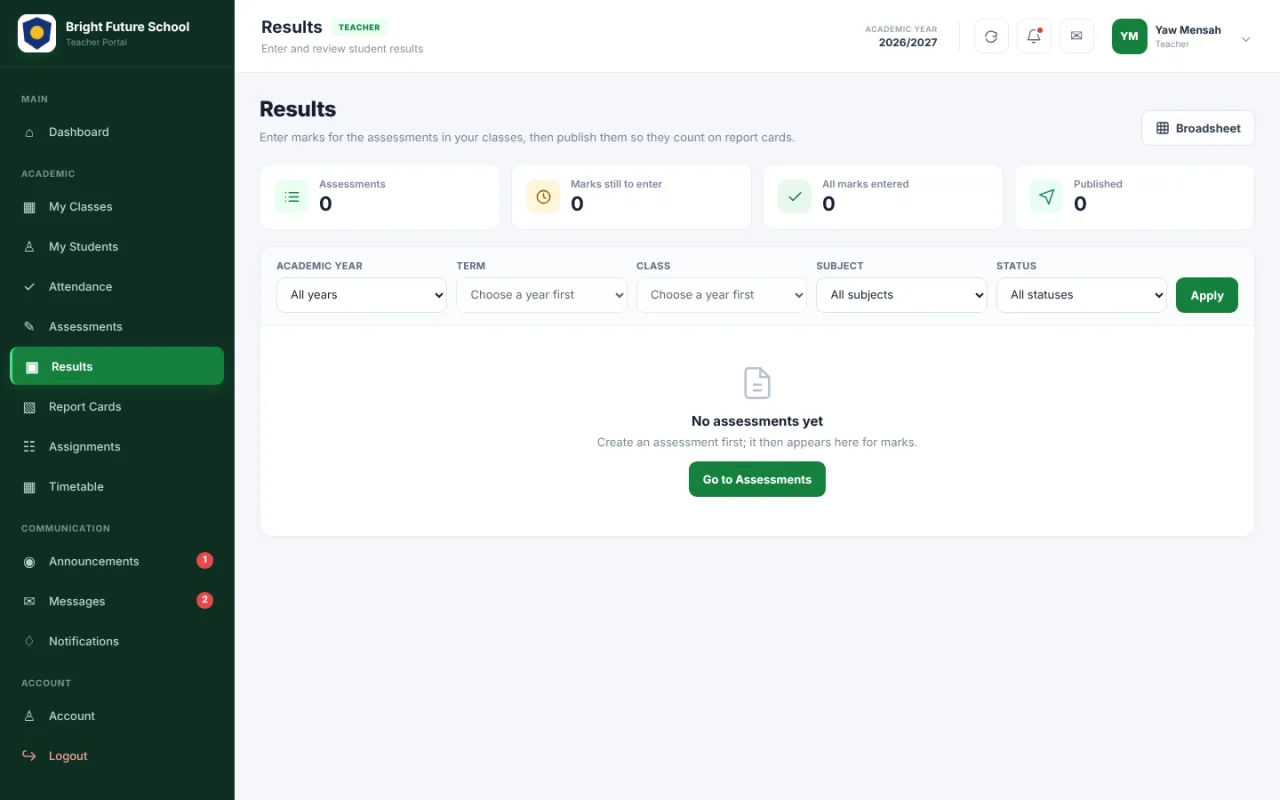The image size is (1280, 800).
Task: Open Assessments in the sidebar
Action: (117, 327)
